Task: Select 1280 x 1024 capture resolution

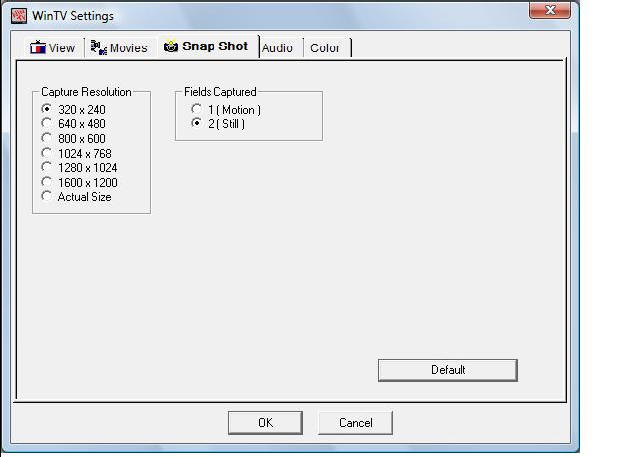Action: tap(47, 168)
